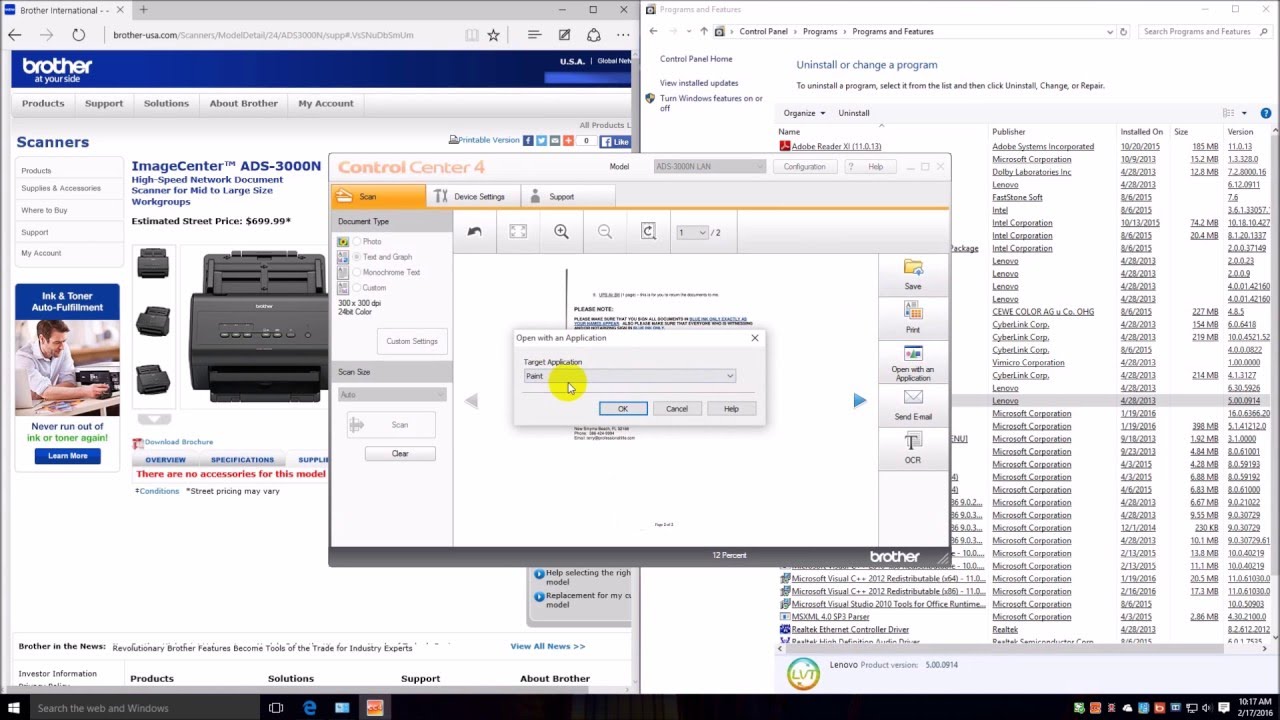Screen dimensions: 1280x720
Task: Click the zoom out magnifier icon
Action: [x=605, y=231]
